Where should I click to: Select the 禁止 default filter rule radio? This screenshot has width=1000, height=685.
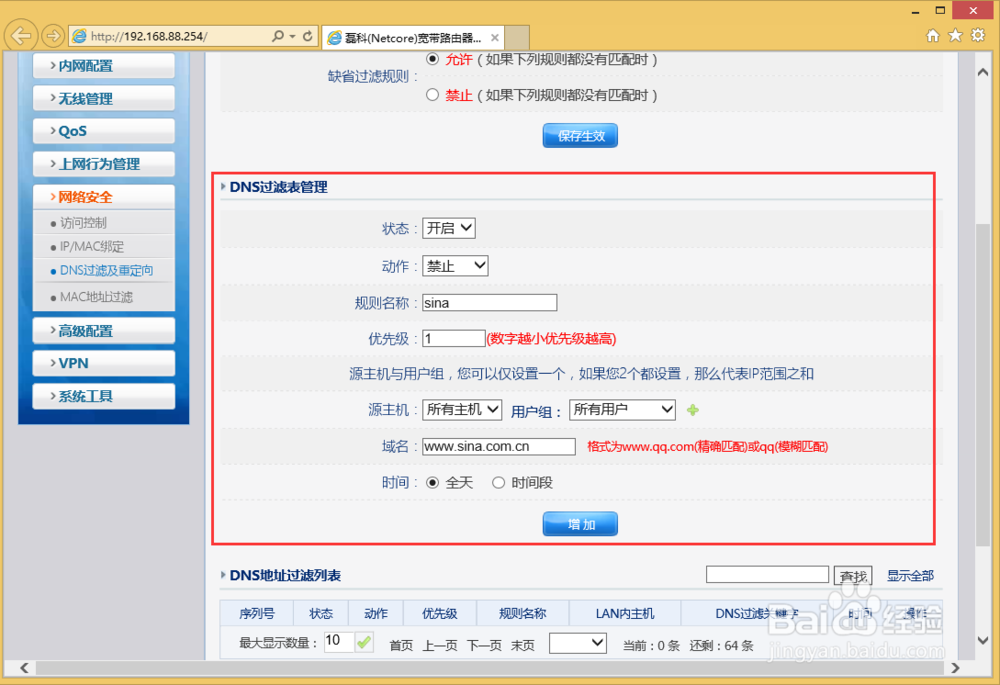click(x=432, y=95)
